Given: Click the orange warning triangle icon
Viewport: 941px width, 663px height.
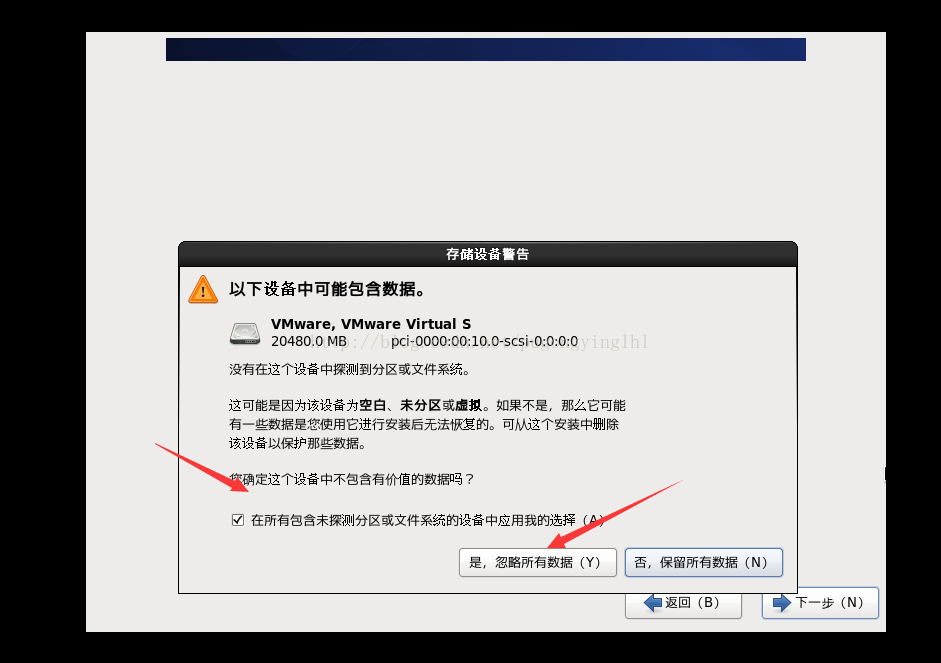Looking at the screenshot, I should coord(203,290).
